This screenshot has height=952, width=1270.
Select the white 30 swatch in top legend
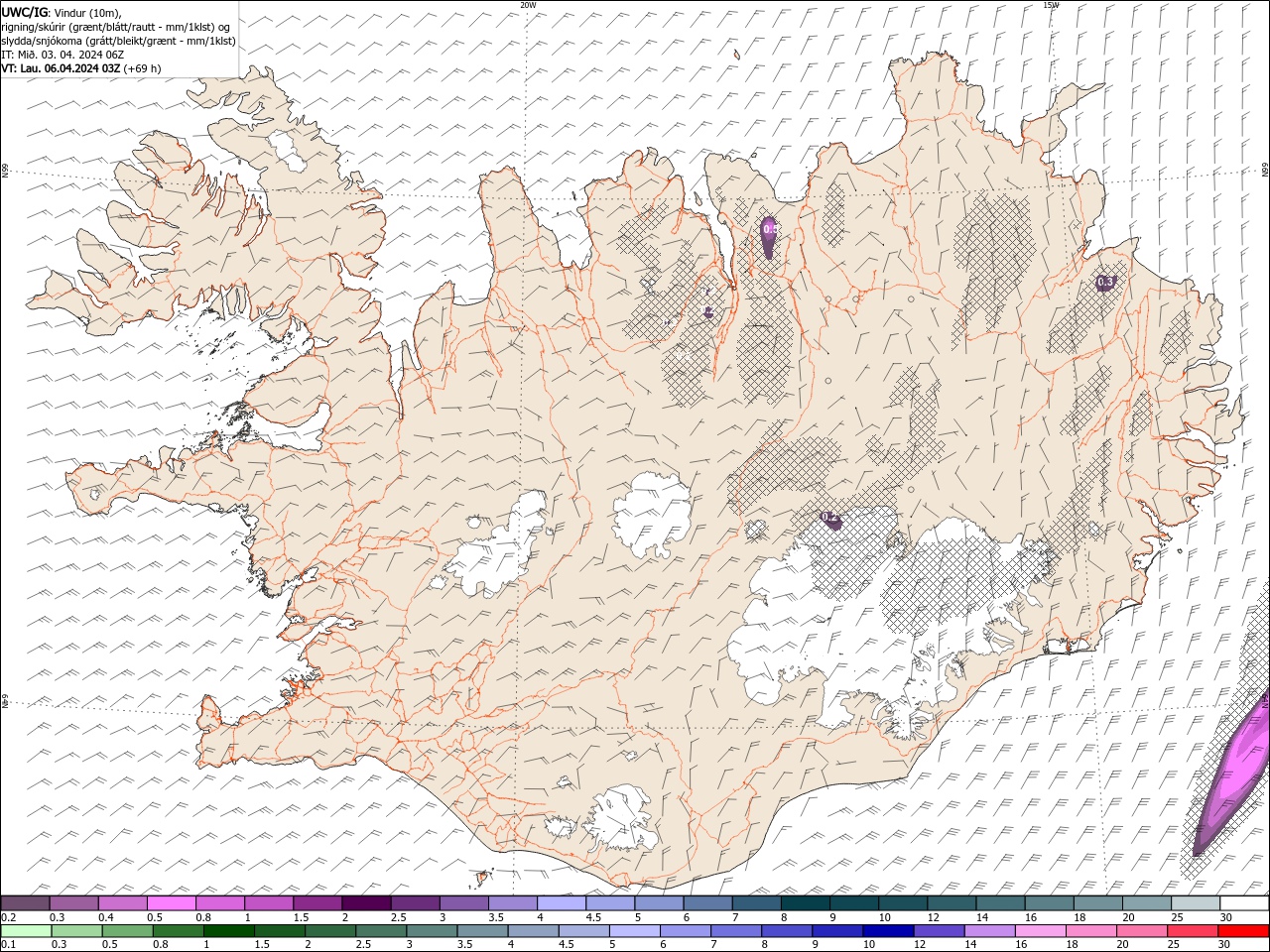[x=1243, y=903]
